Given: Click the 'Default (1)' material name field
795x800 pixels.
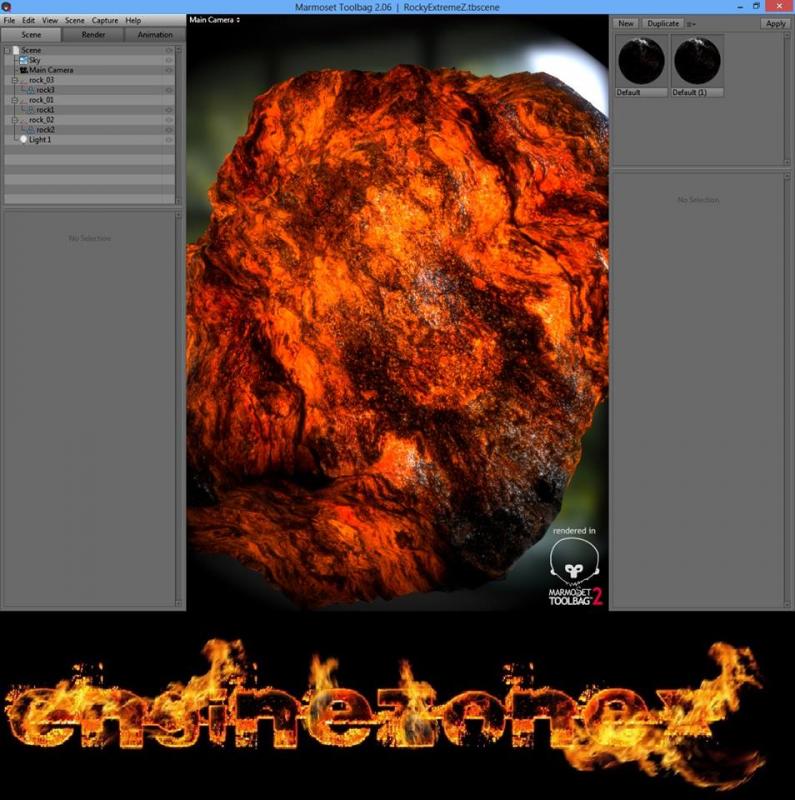Looking at the screenshot, I should pos(697,92).
